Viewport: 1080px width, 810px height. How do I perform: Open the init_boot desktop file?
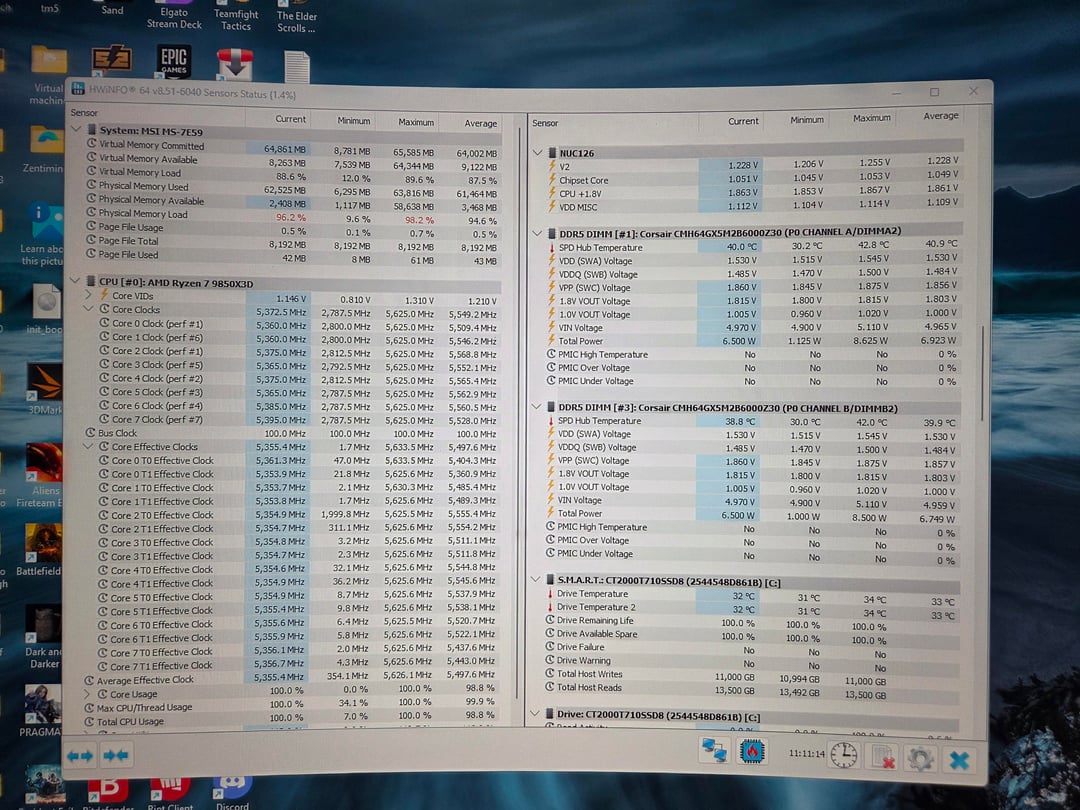click(44, 309)
